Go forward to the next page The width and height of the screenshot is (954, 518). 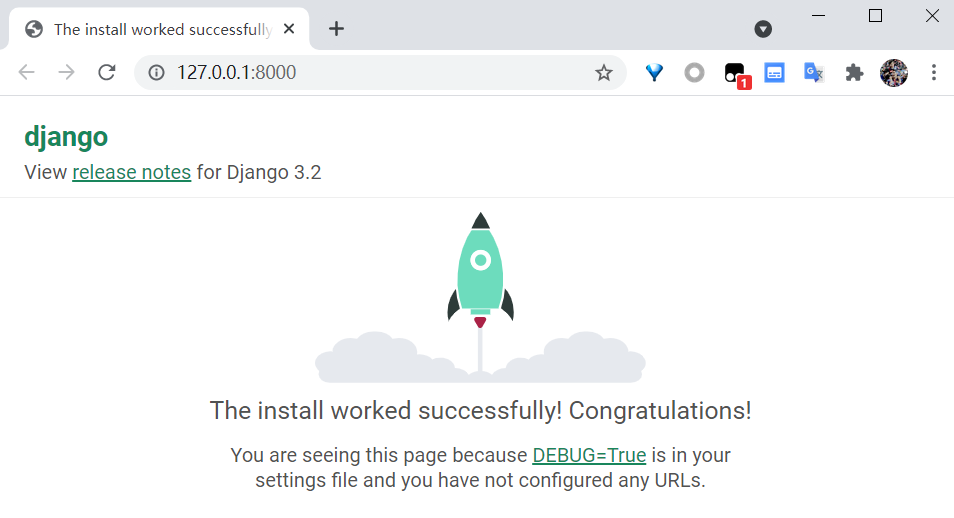[66, 72]
